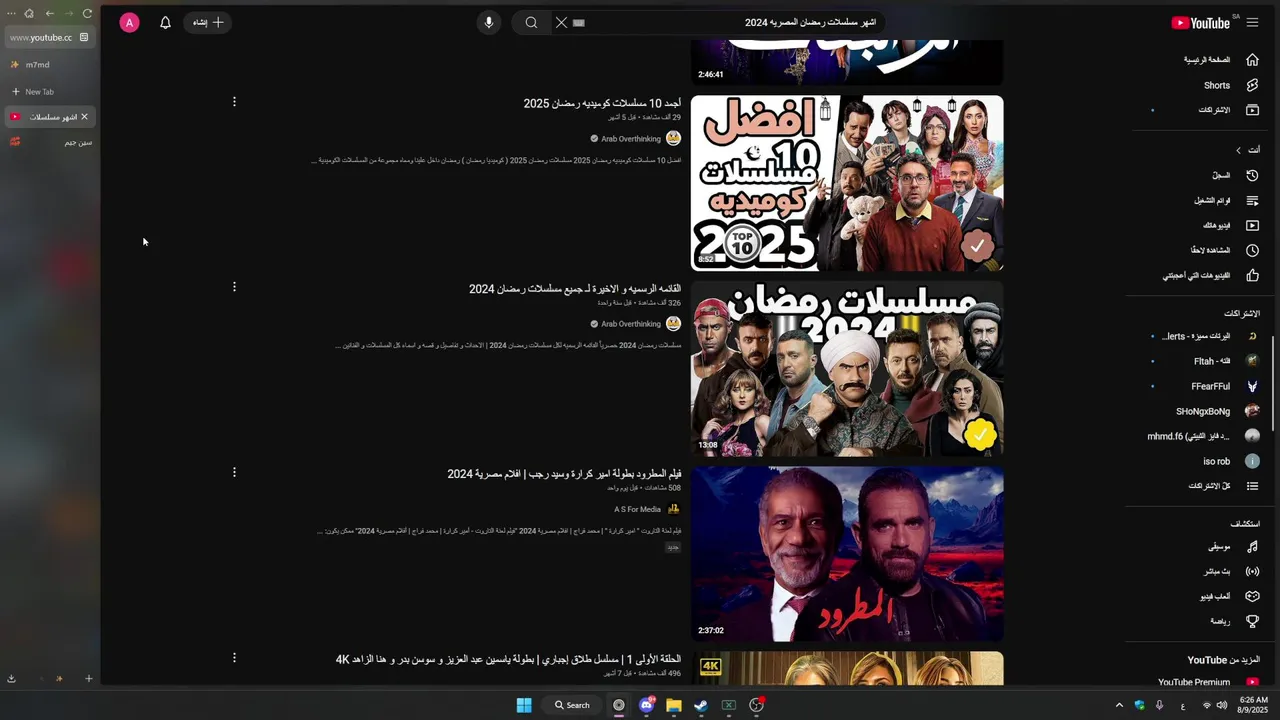Open options menu for رمضان 2024 official list video
Image resolution: width=1280 pixels, height=720 pixels.
[234, 287]
